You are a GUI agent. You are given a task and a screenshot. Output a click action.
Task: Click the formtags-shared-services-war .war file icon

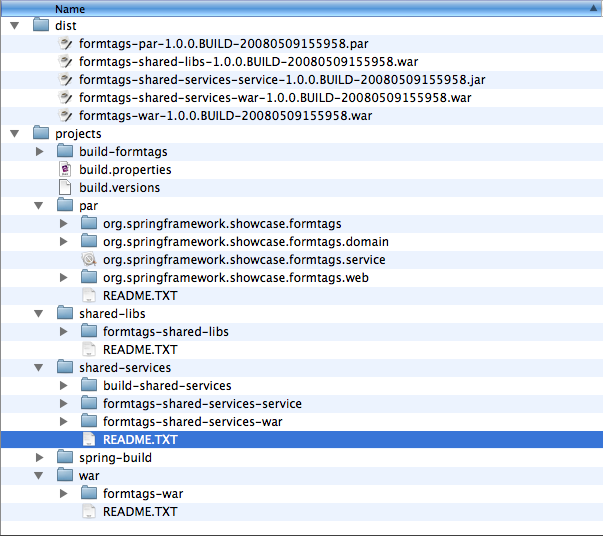65,98
